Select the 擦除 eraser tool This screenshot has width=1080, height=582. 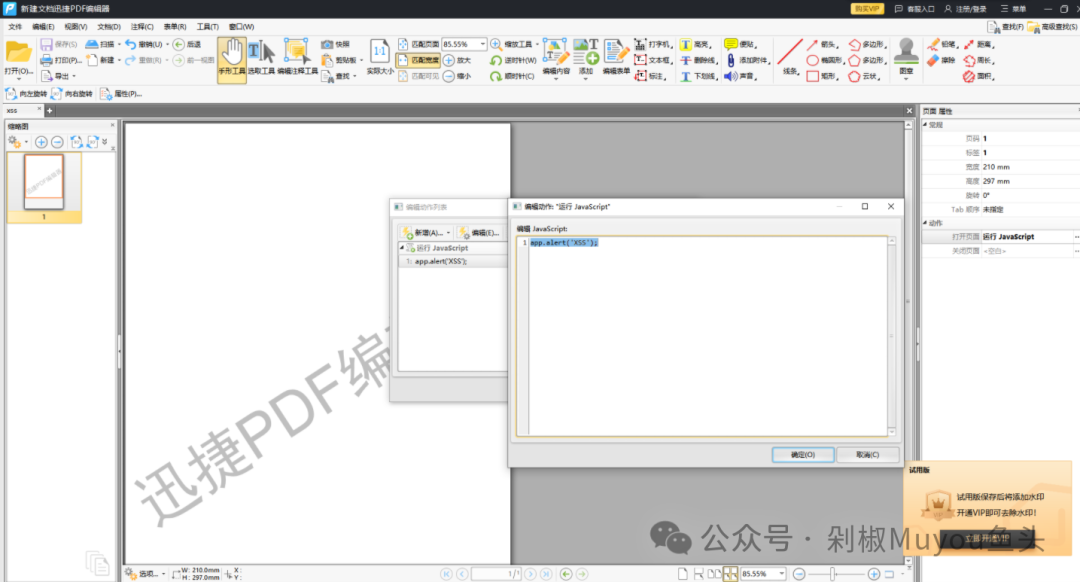[x=933, y=61]
